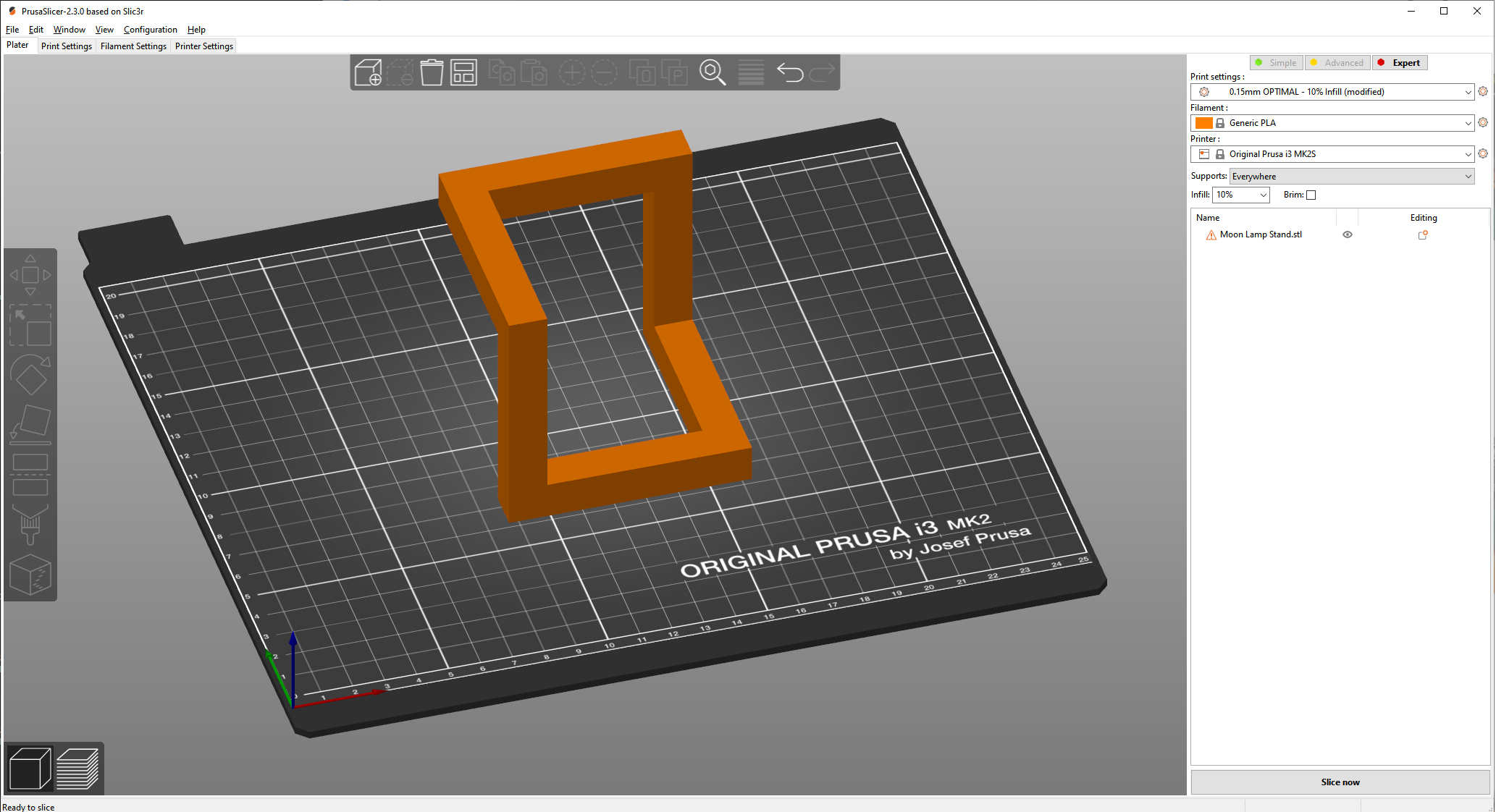Viewport: 1496px width, 812px height.
Task: Click the Undo arrow icon
Action: pos(789,72)
